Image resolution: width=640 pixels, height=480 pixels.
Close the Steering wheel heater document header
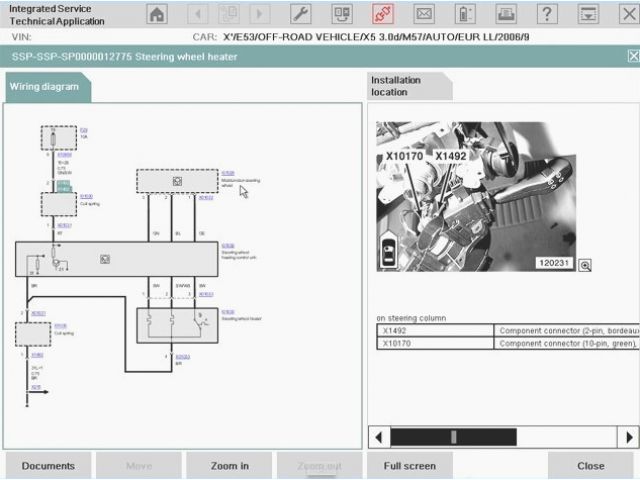click(x=632, y=57)
